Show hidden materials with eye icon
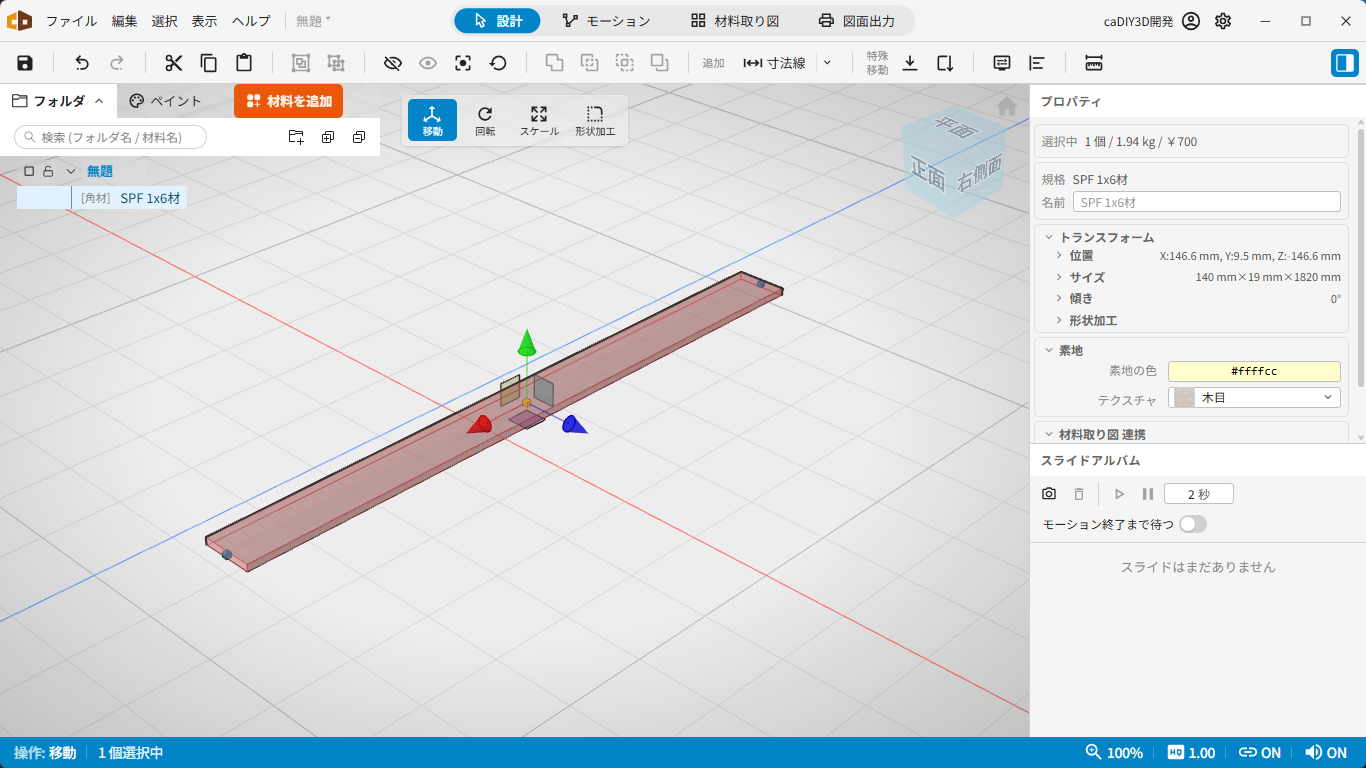This screenshot has height=768, width=1366. pyautogui.click(x=428, y=63)
